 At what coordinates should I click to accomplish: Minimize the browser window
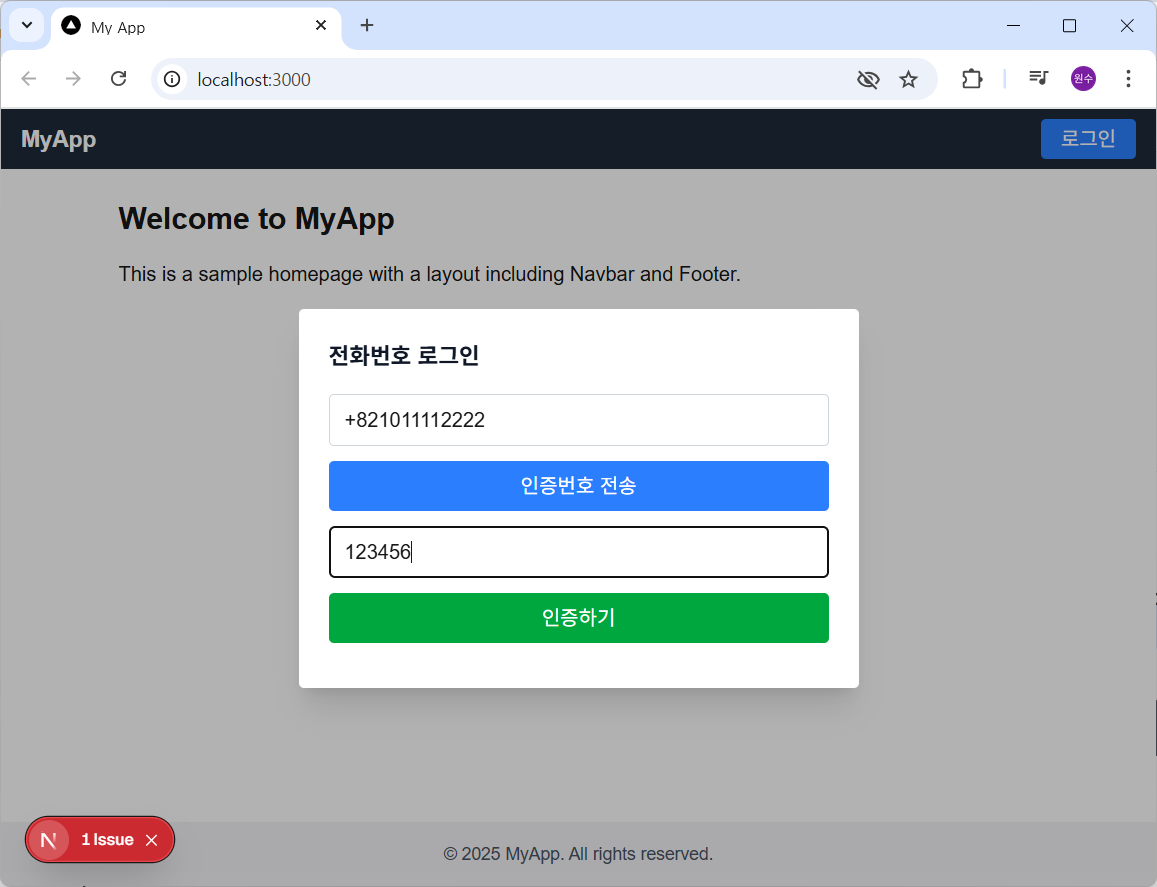coord(1014,26)
